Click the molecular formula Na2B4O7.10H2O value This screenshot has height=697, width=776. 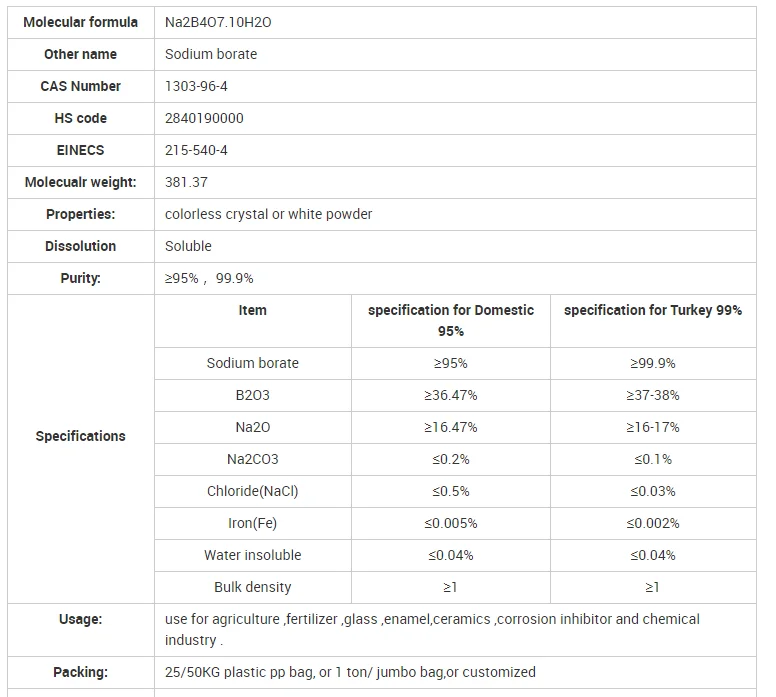(x=218, y=22)
